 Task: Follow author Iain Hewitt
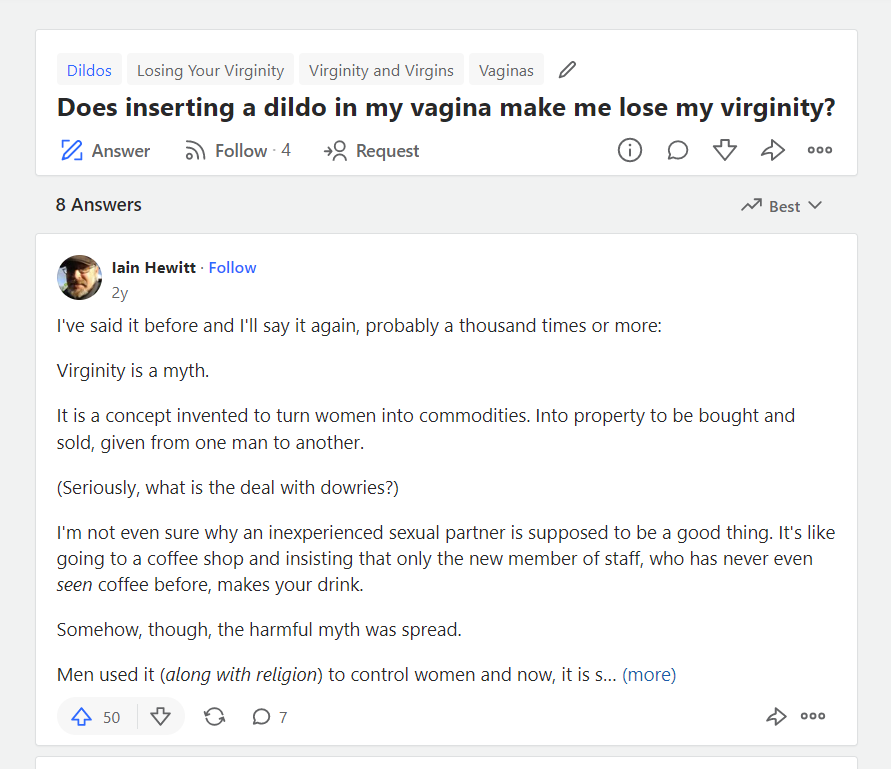point(232,268)
